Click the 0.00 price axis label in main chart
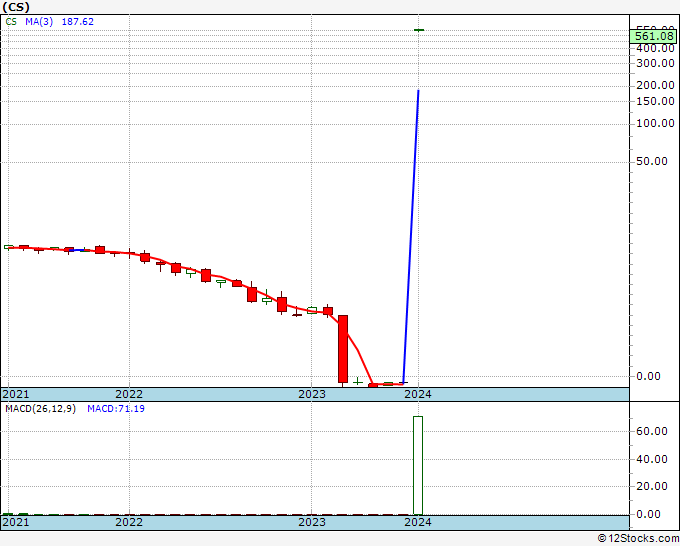 coord(648,376)
